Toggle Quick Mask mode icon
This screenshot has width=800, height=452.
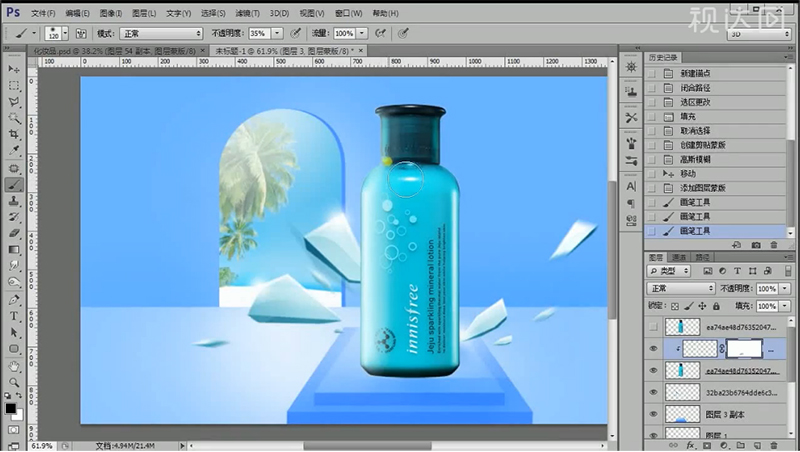(14, 430)
